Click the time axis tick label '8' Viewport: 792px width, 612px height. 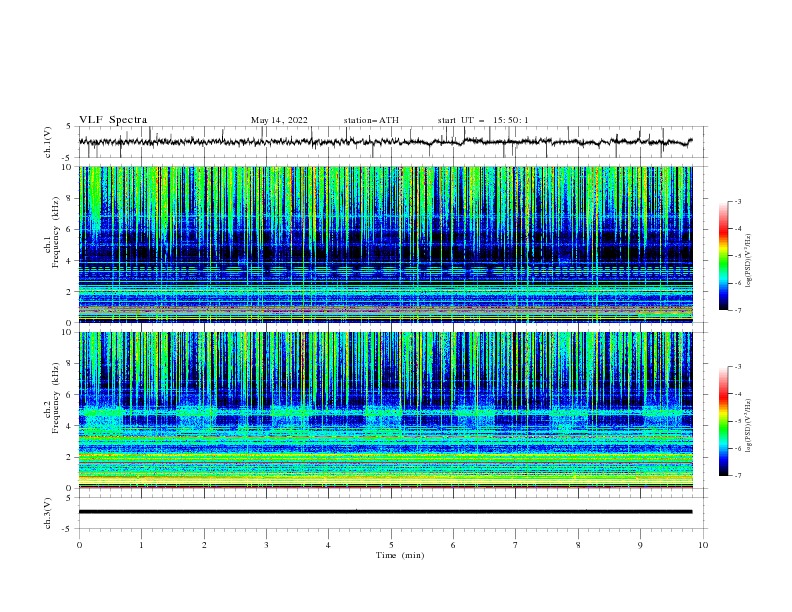click(578, 545)
